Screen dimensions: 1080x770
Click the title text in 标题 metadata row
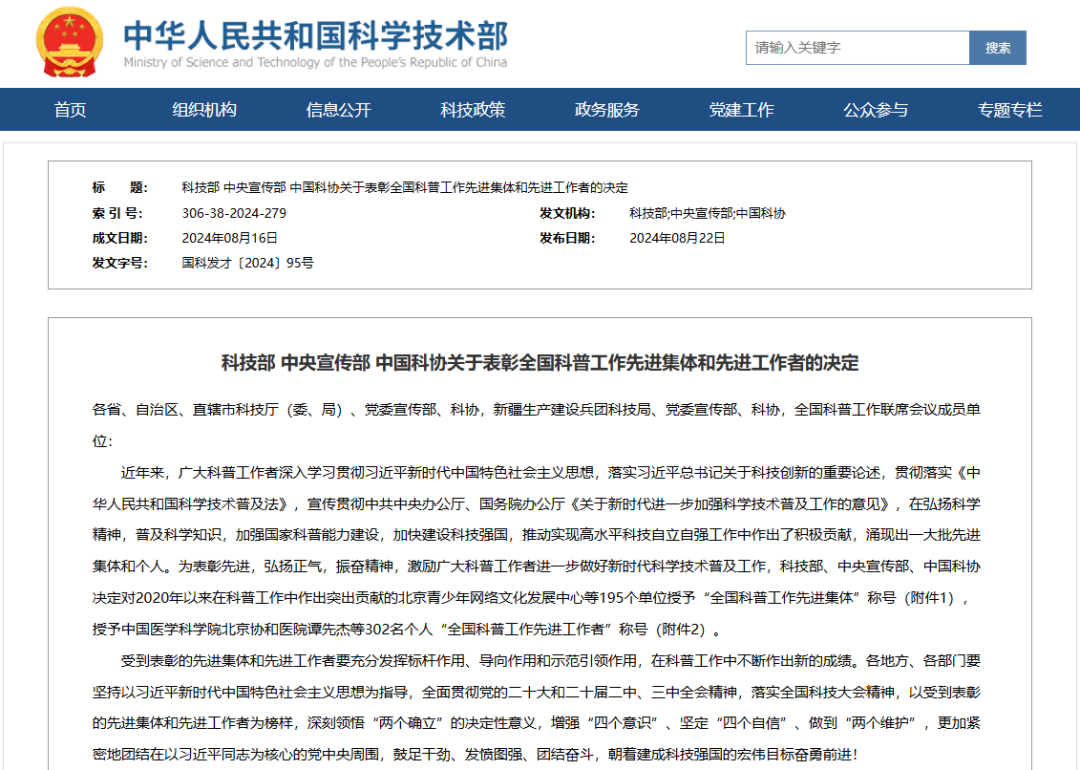point(405,188)
